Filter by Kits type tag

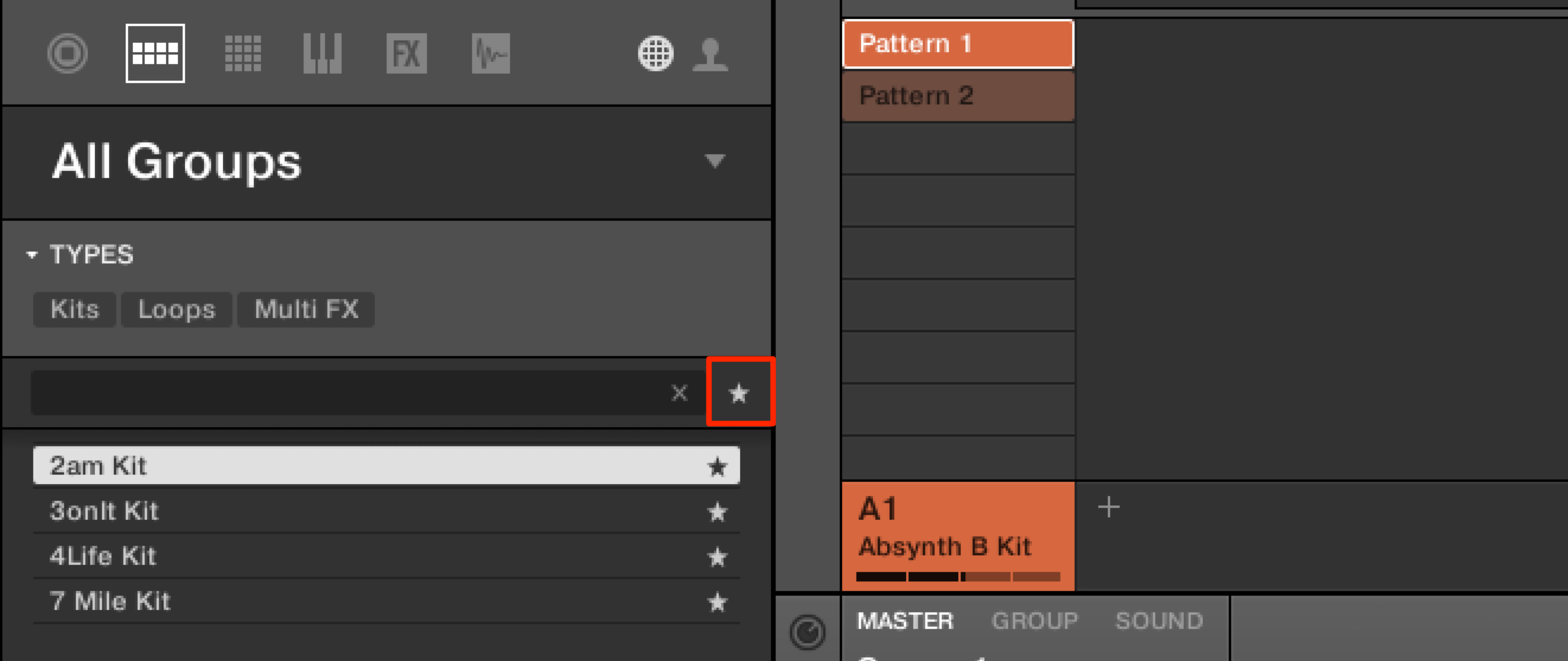[74, 310]
